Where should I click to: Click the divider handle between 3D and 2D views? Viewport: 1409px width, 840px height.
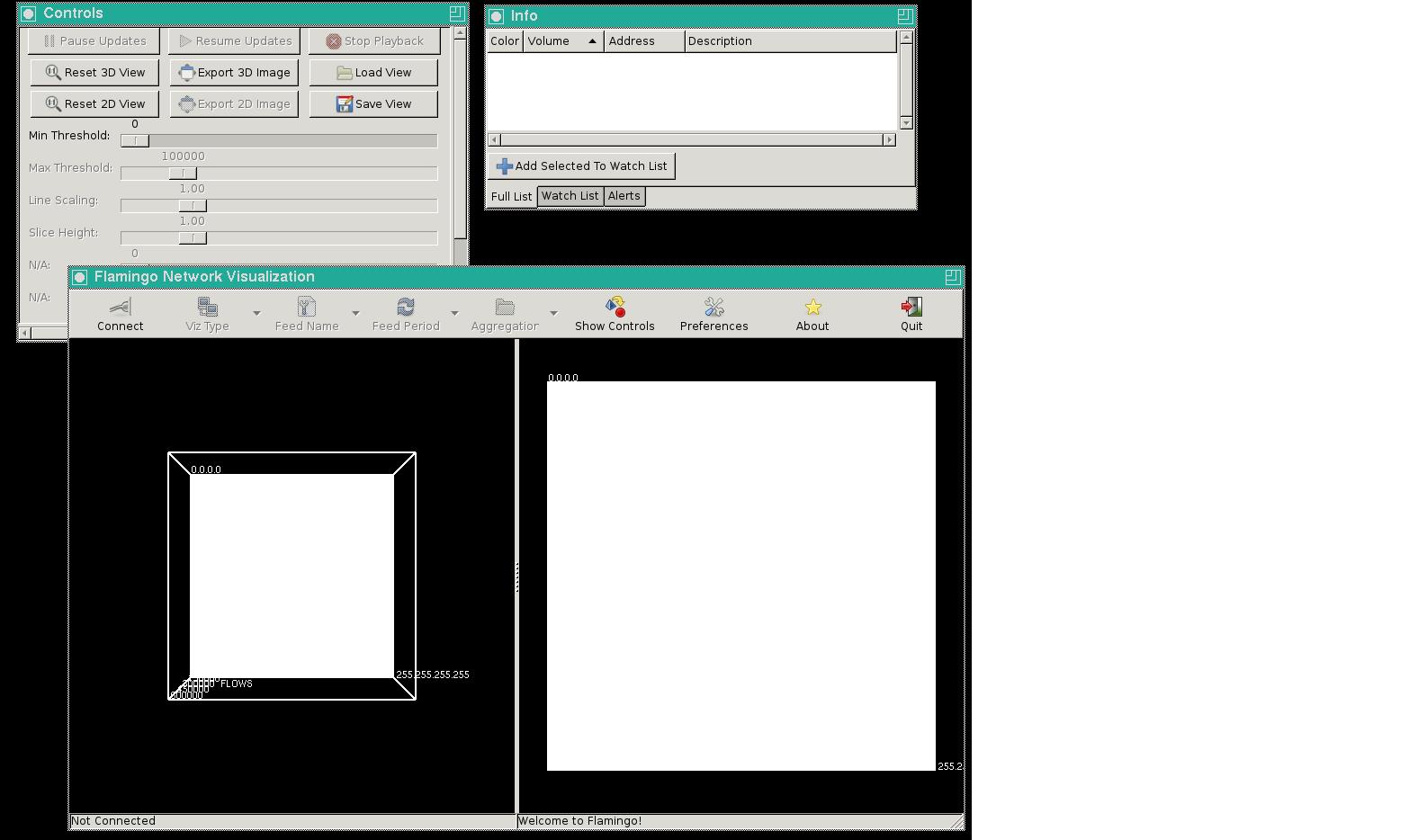[516, 576]
